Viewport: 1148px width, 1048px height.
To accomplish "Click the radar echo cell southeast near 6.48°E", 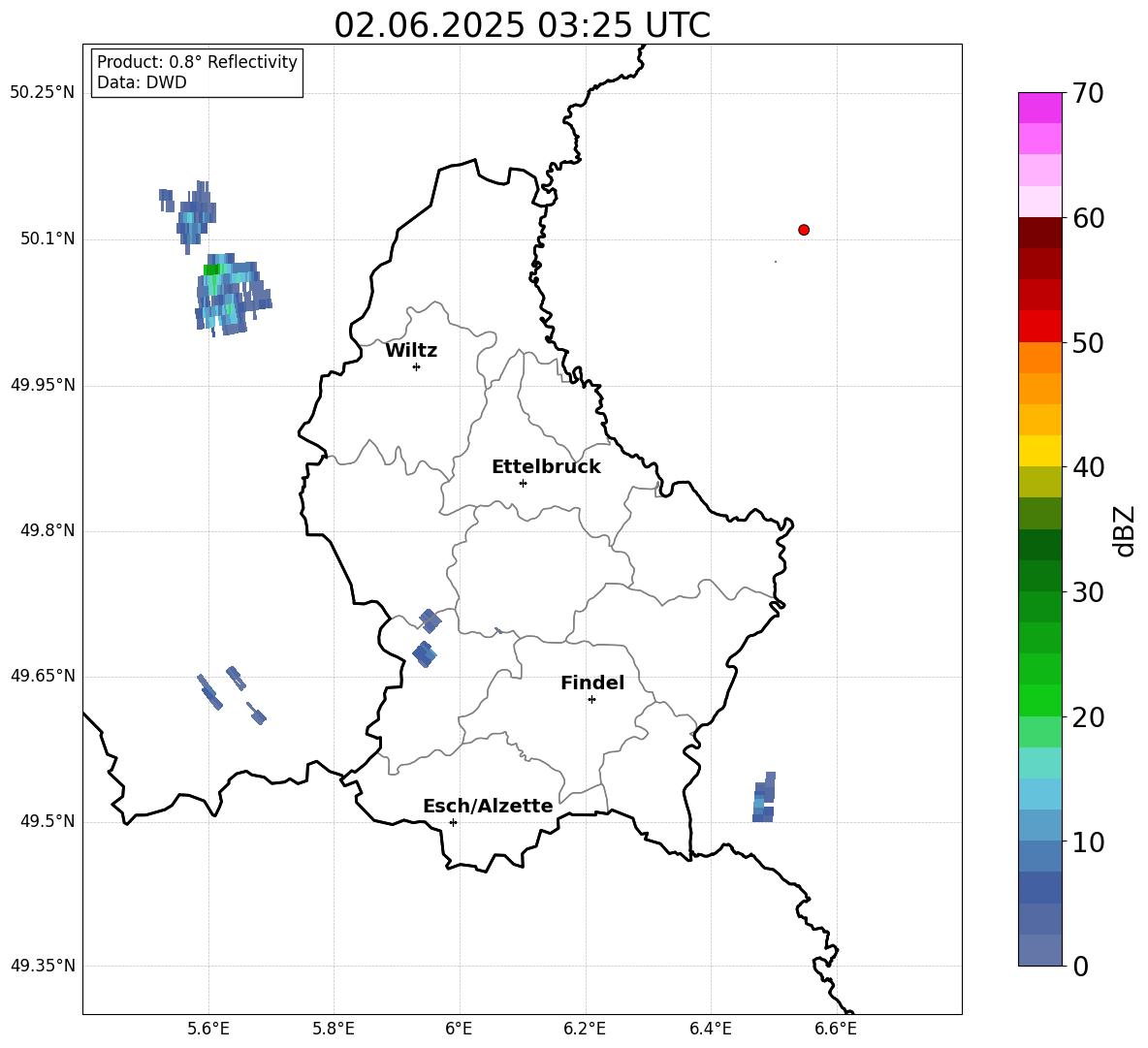I will tap(764, 798).
